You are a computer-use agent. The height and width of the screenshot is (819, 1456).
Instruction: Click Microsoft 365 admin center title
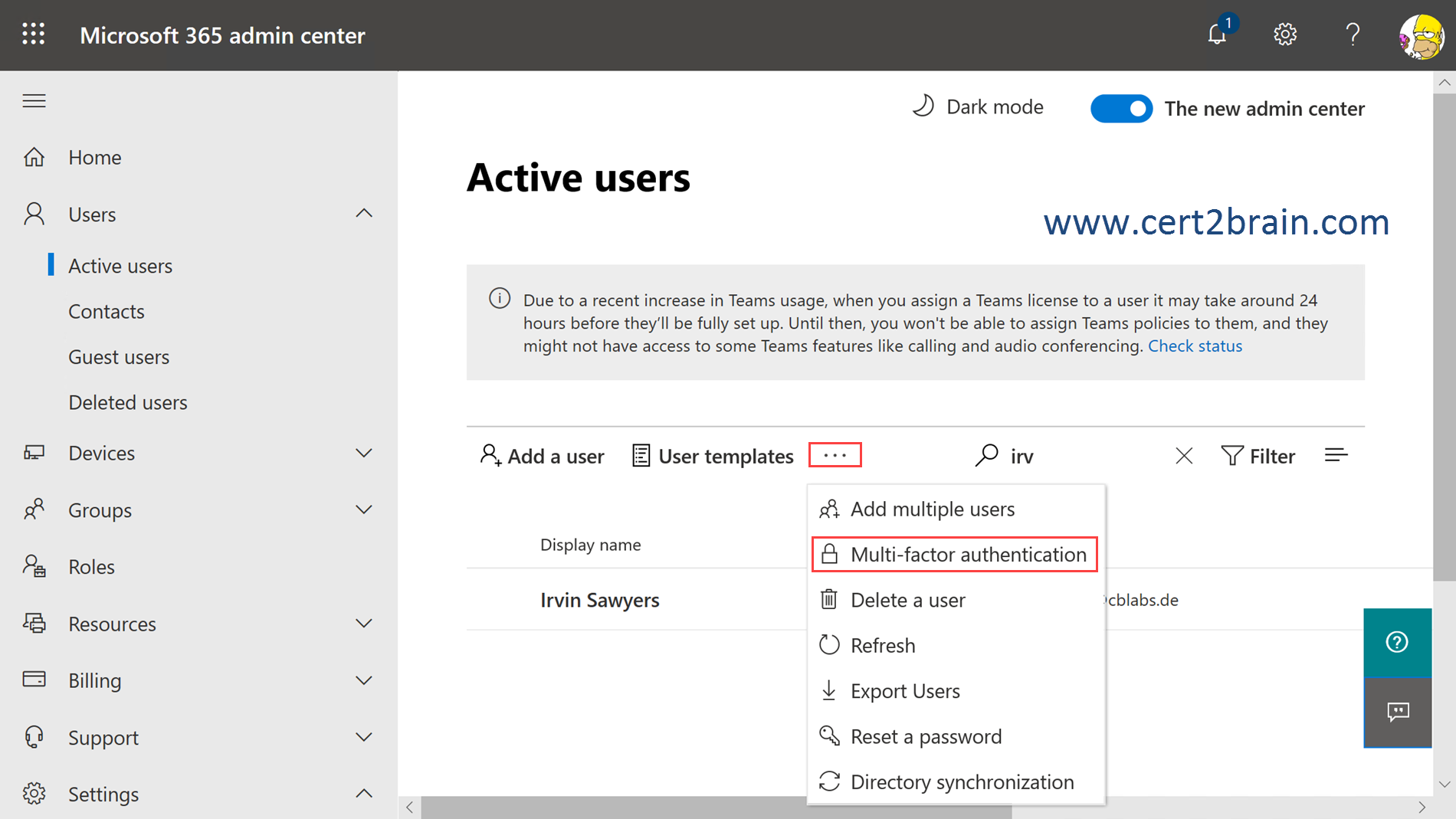click(222, 35)
